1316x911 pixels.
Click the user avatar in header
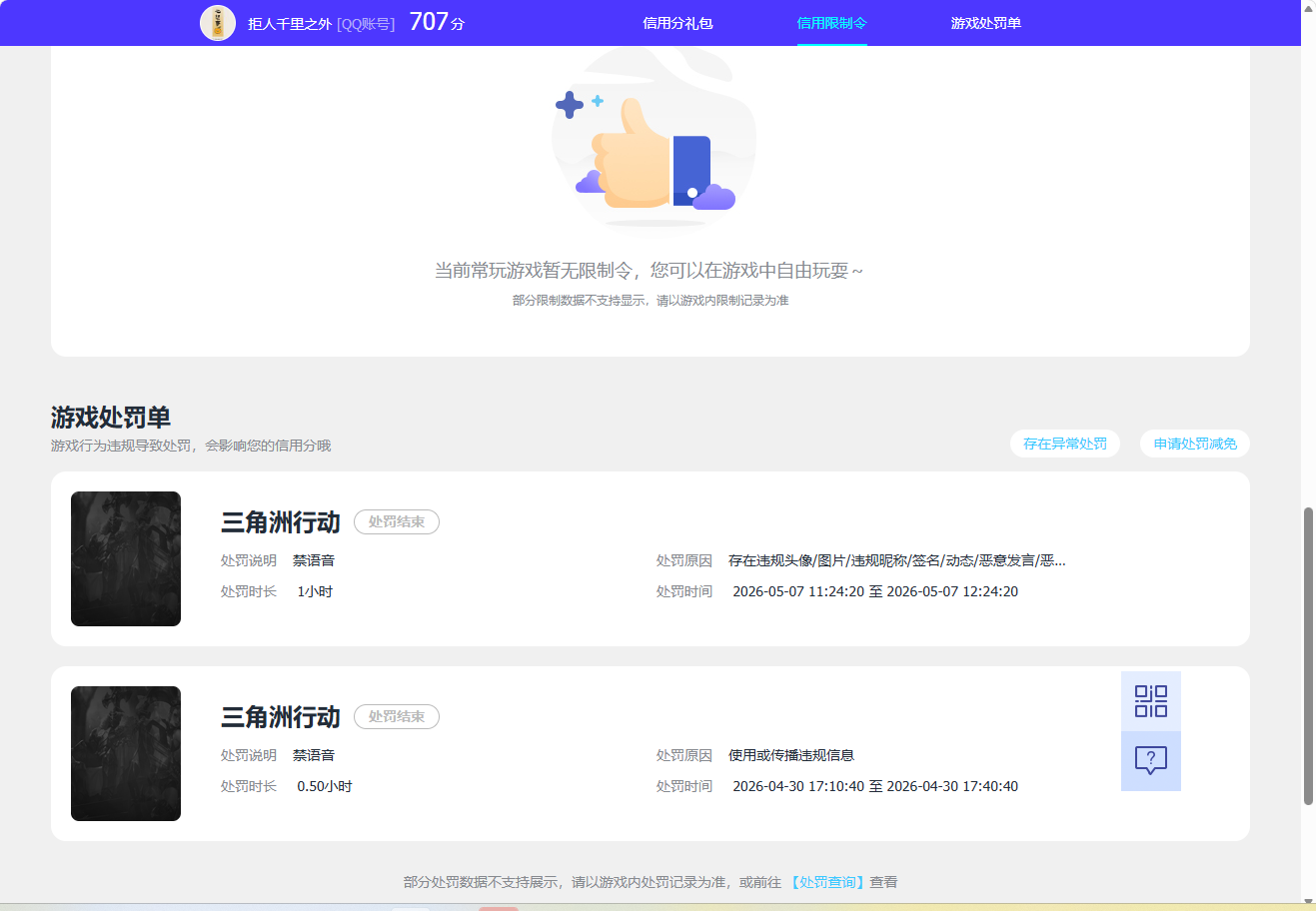tap(218, 23)
